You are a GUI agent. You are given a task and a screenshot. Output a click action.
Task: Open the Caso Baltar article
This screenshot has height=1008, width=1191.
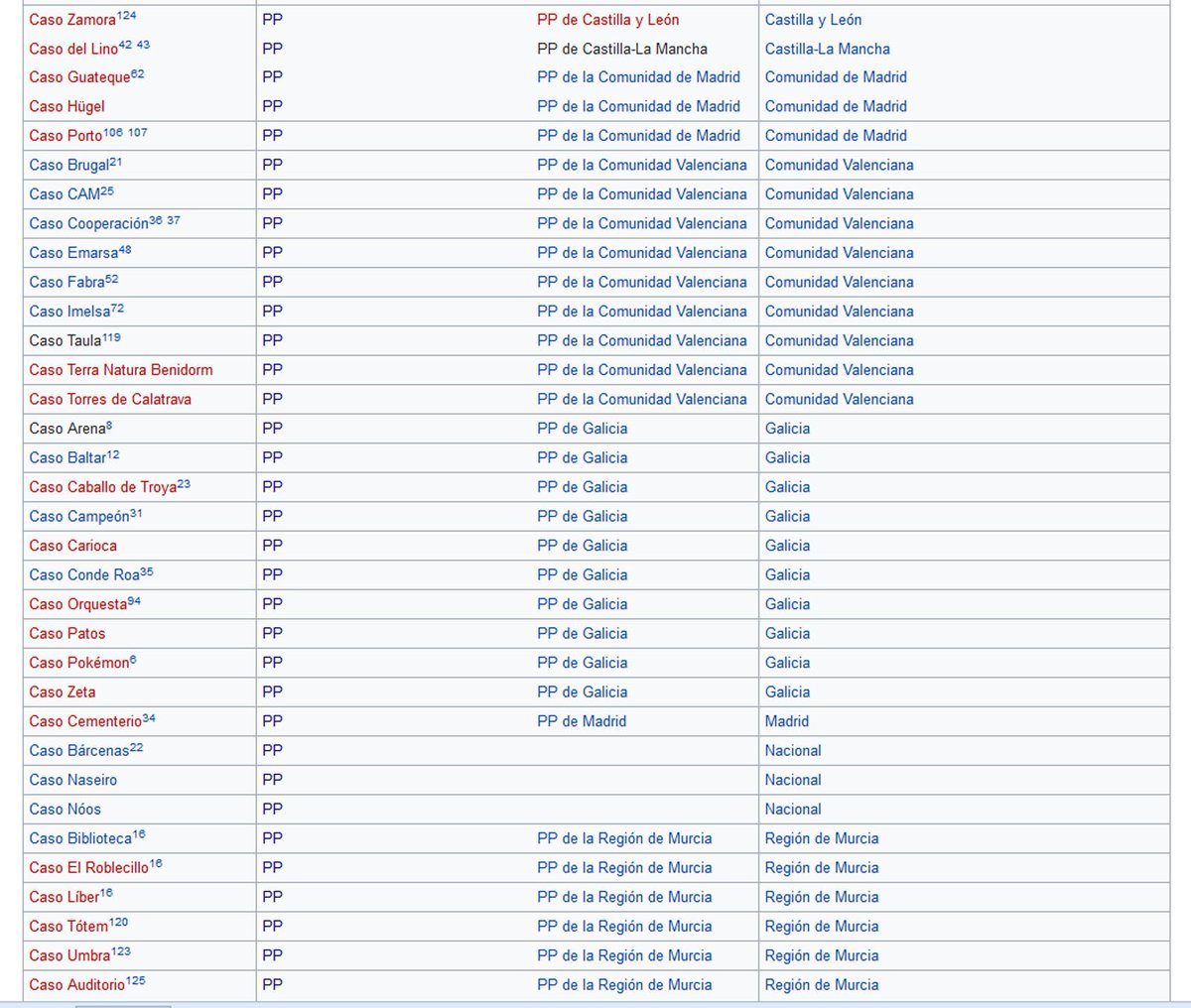[x=67, y=458]
